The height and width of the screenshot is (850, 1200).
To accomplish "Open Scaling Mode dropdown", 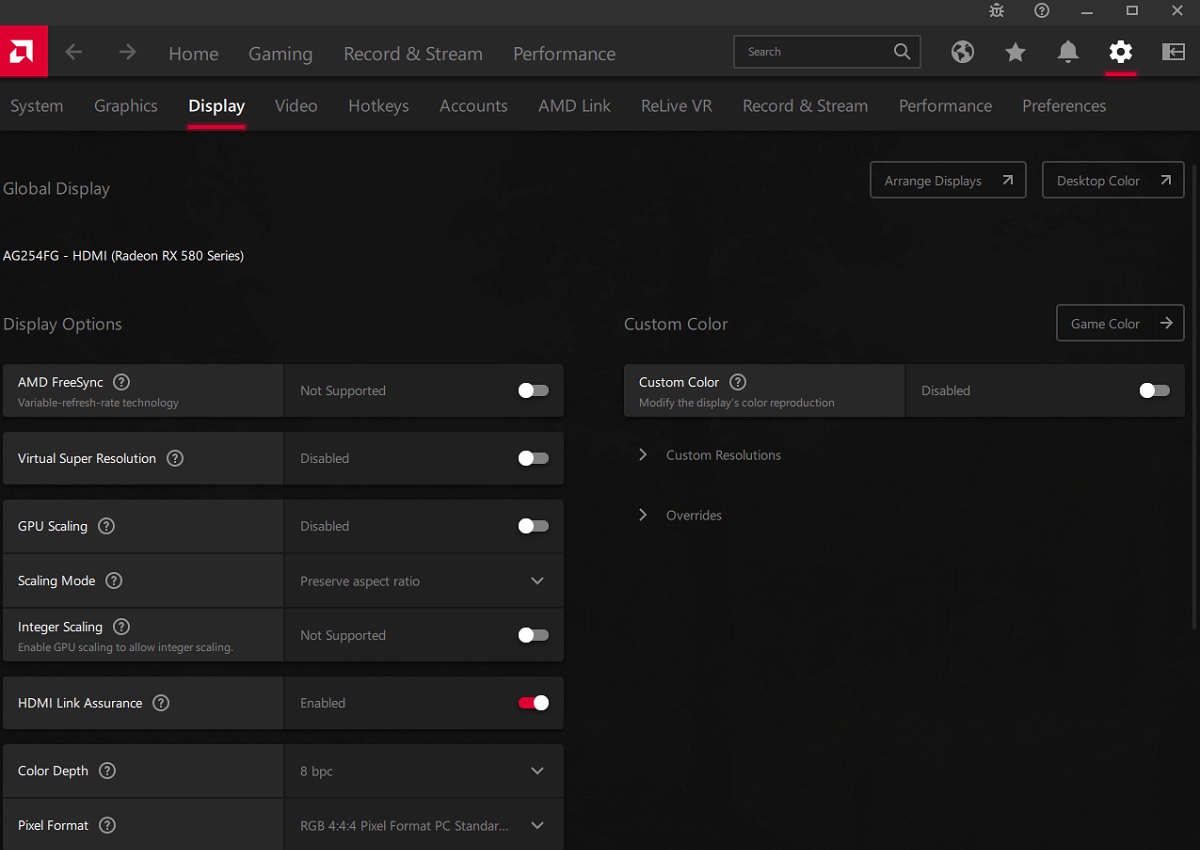I will [424, 581].
